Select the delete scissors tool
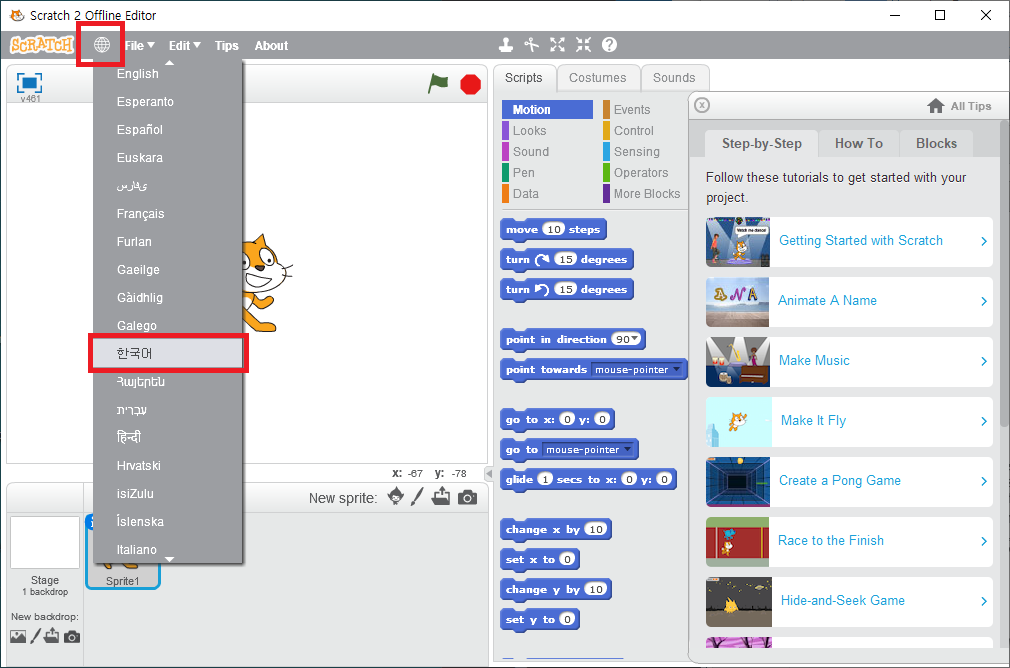 (x=532, y=45)
